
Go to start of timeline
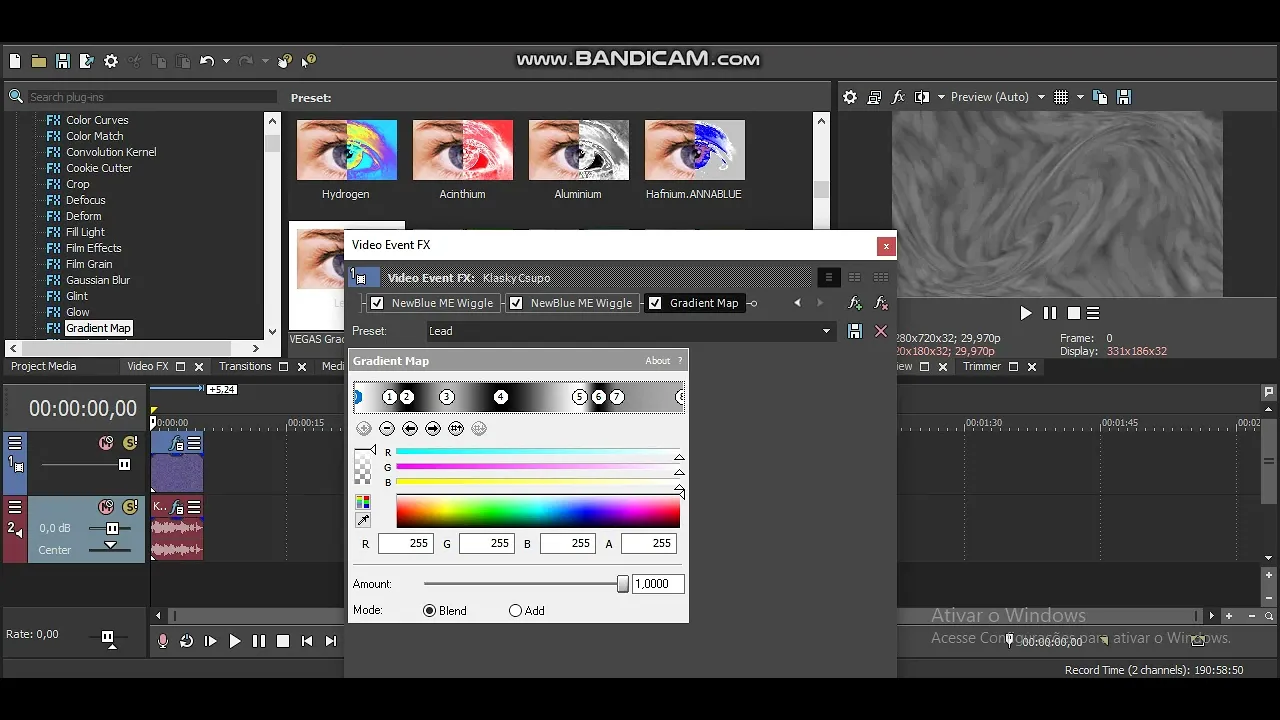point(307,641)
